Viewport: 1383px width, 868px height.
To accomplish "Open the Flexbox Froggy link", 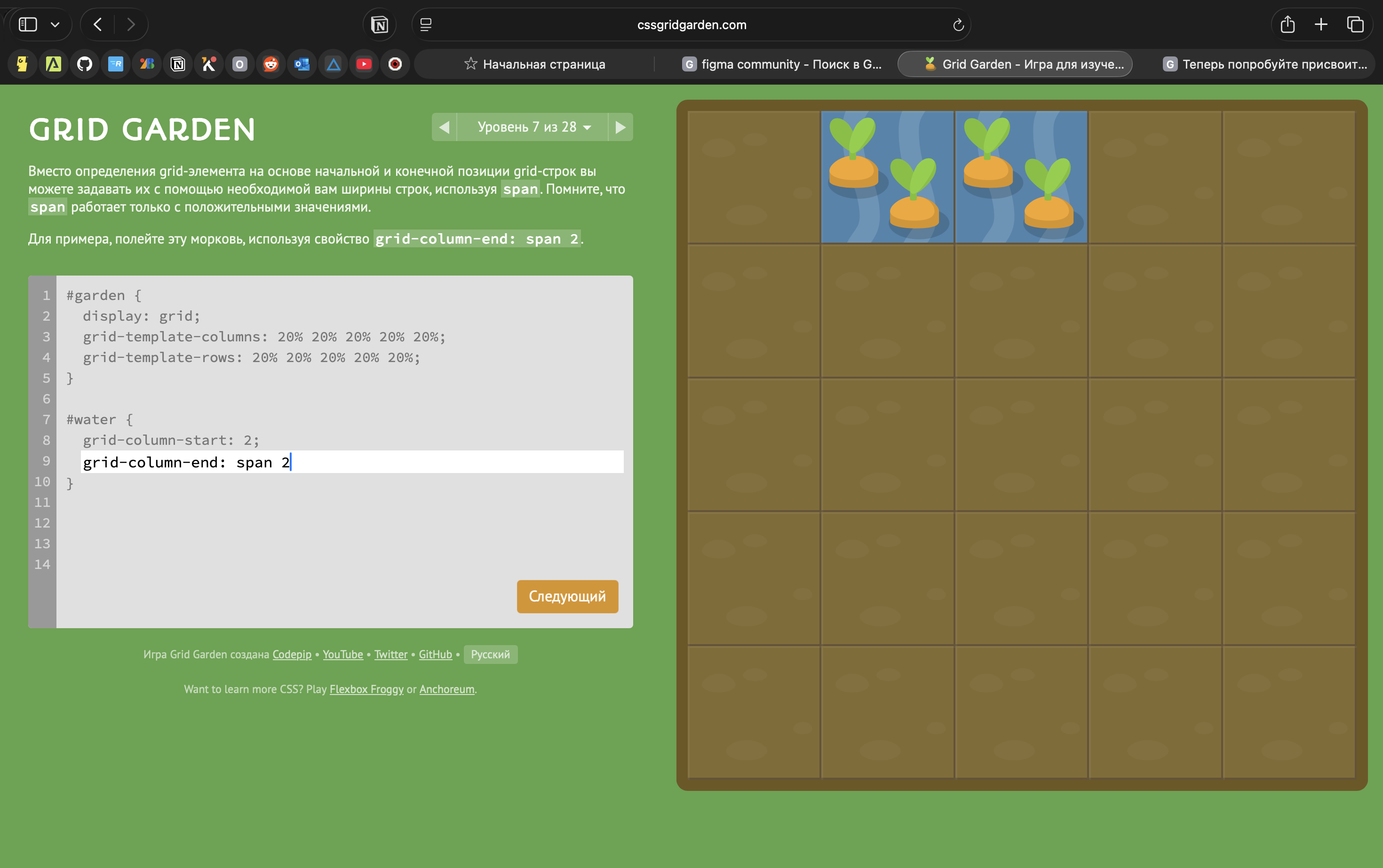I will tap(366, 689).
